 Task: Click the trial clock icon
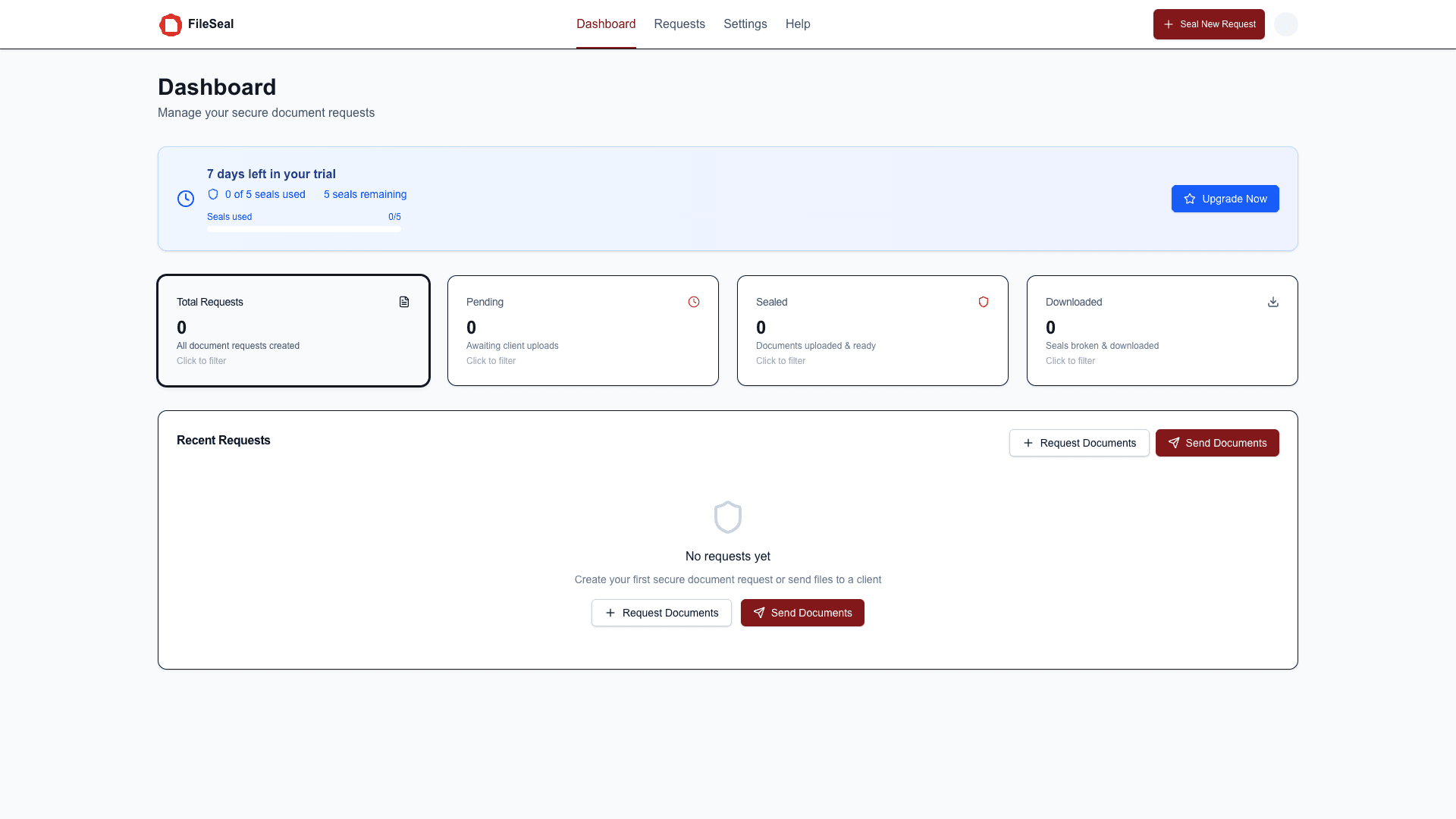[186, 199]
